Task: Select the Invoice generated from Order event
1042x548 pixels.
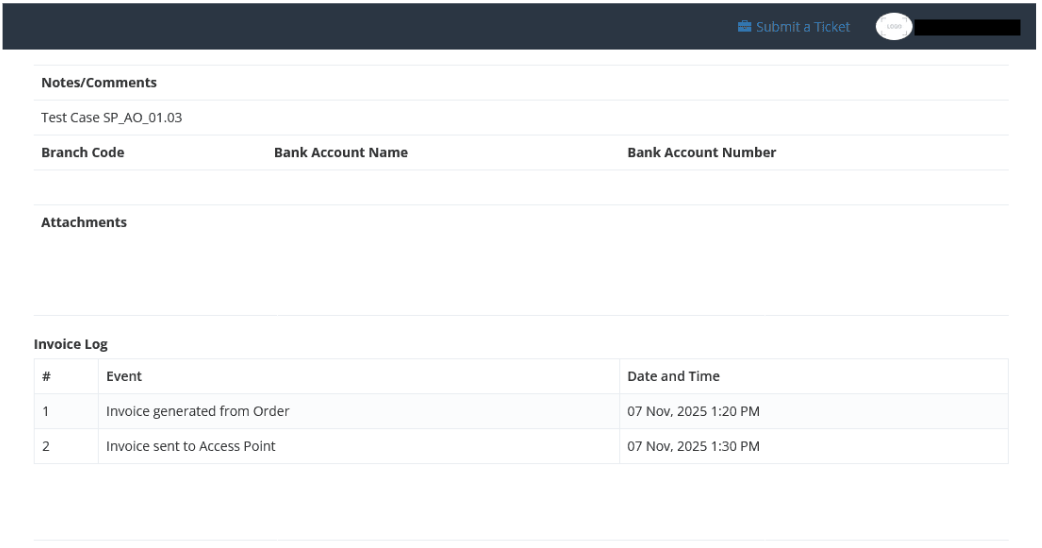Action: [x=198, y=411]
